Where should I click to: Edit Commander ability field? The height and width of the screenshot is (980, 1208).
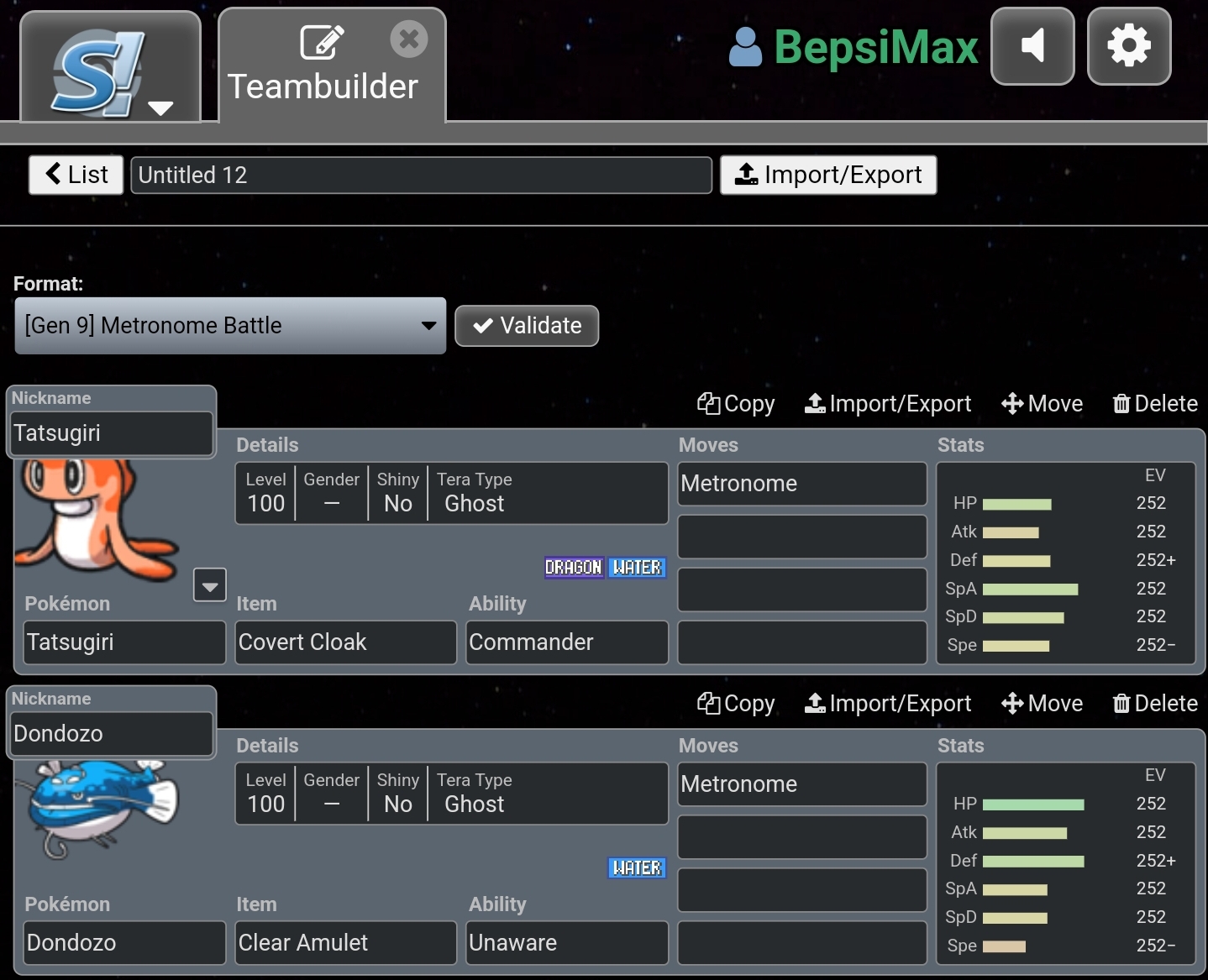(x=567, y=642)
